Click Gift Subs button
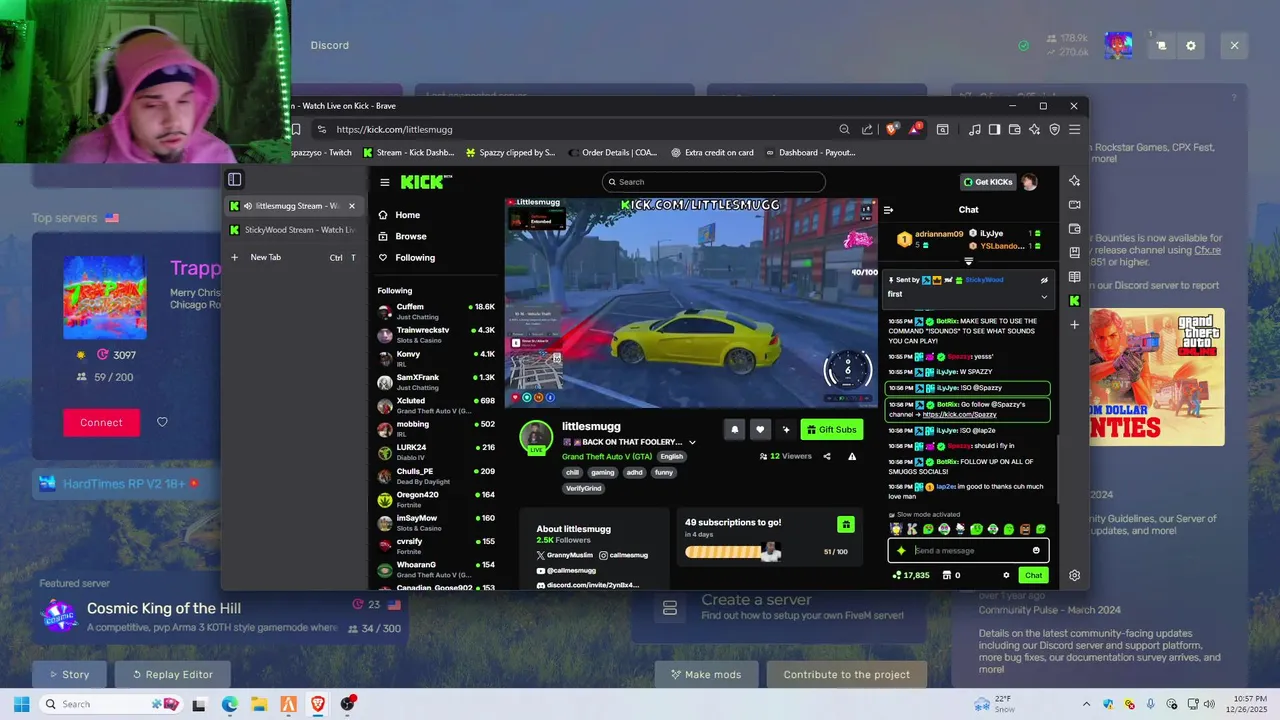The image size is (1280, 720). point(831,429)
